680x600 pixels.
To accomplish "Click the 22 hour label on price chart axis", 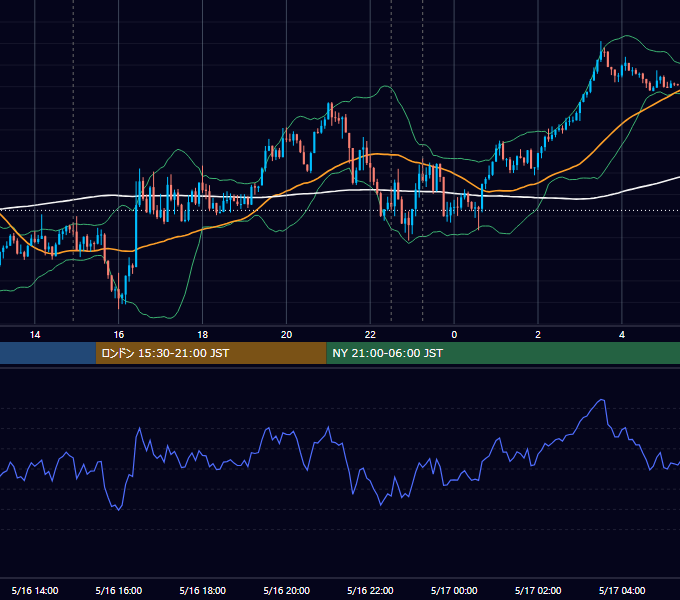I will 370,335.
